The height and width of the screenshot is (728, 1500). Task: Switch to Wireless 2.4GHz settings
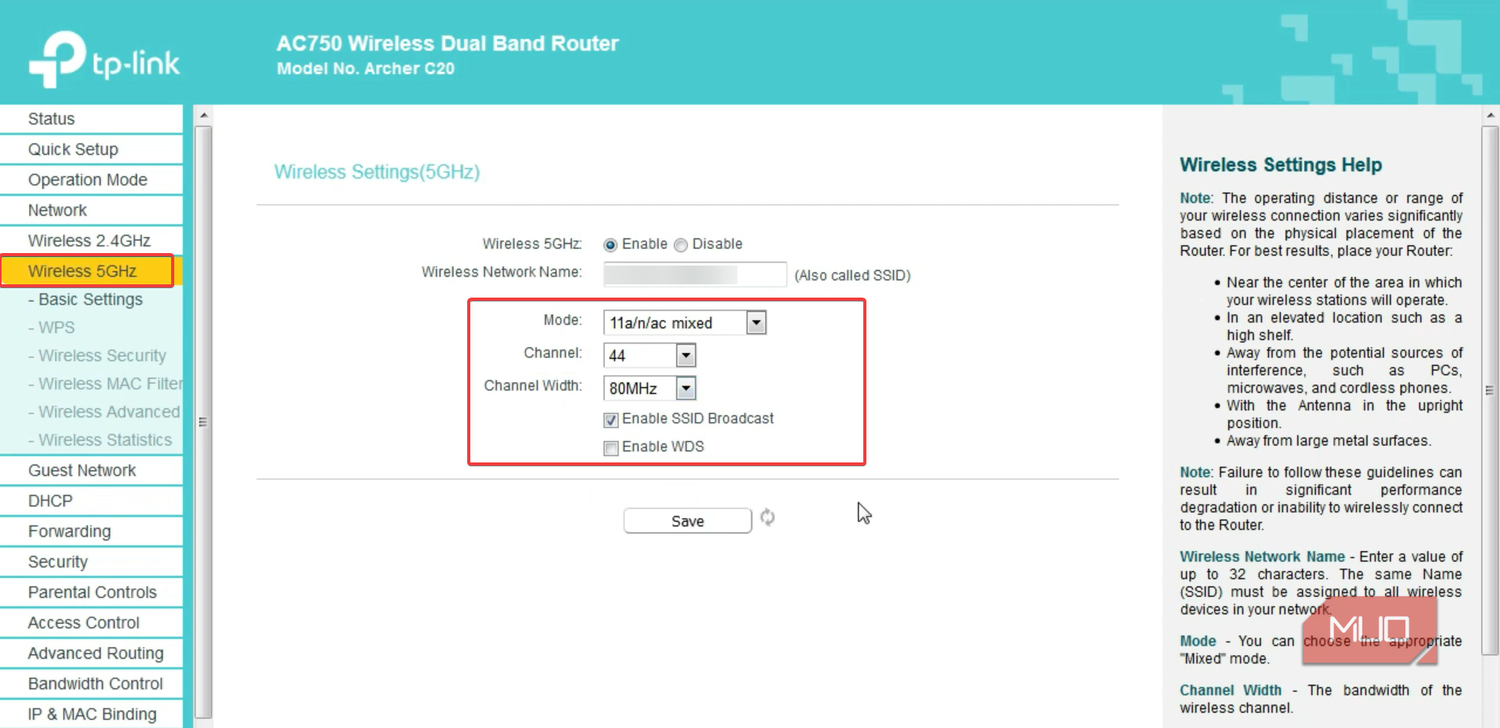click(91, 241)
